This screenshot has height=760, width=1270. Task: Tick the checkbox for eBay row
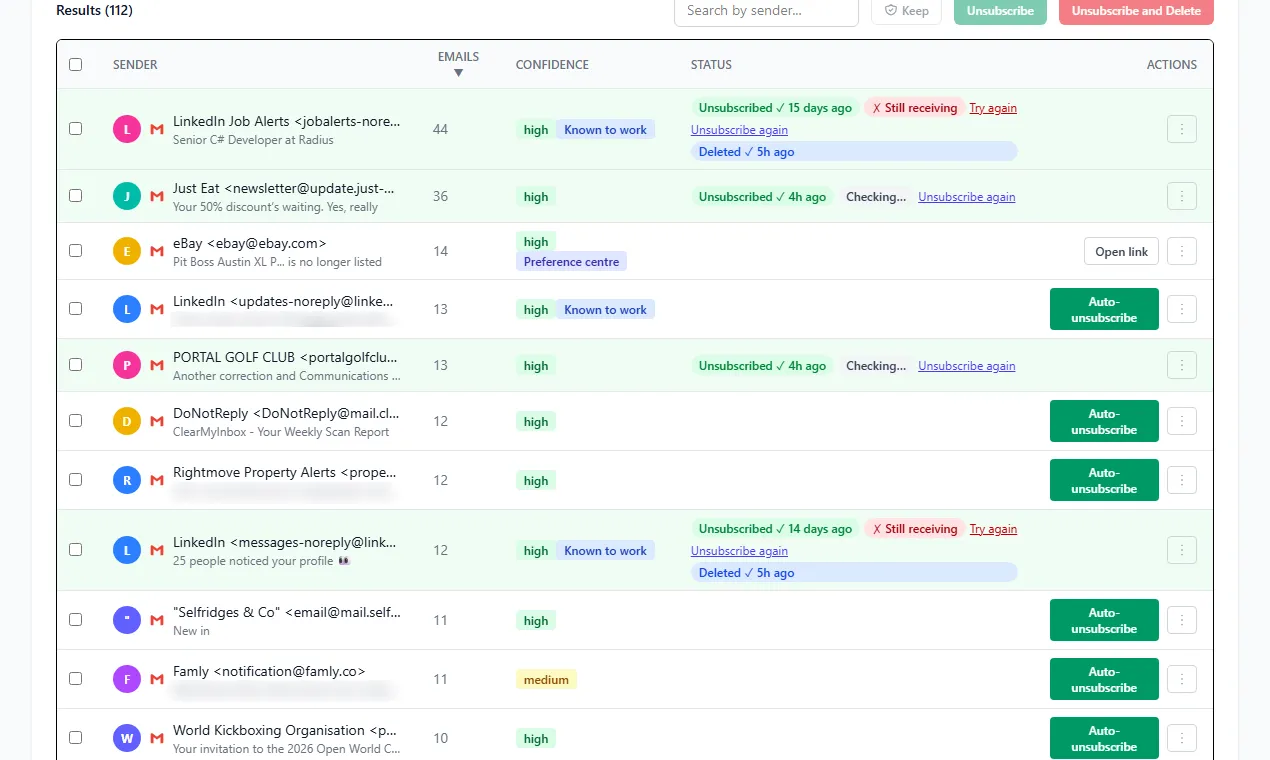pyautogui.click(x=76, y=251)
